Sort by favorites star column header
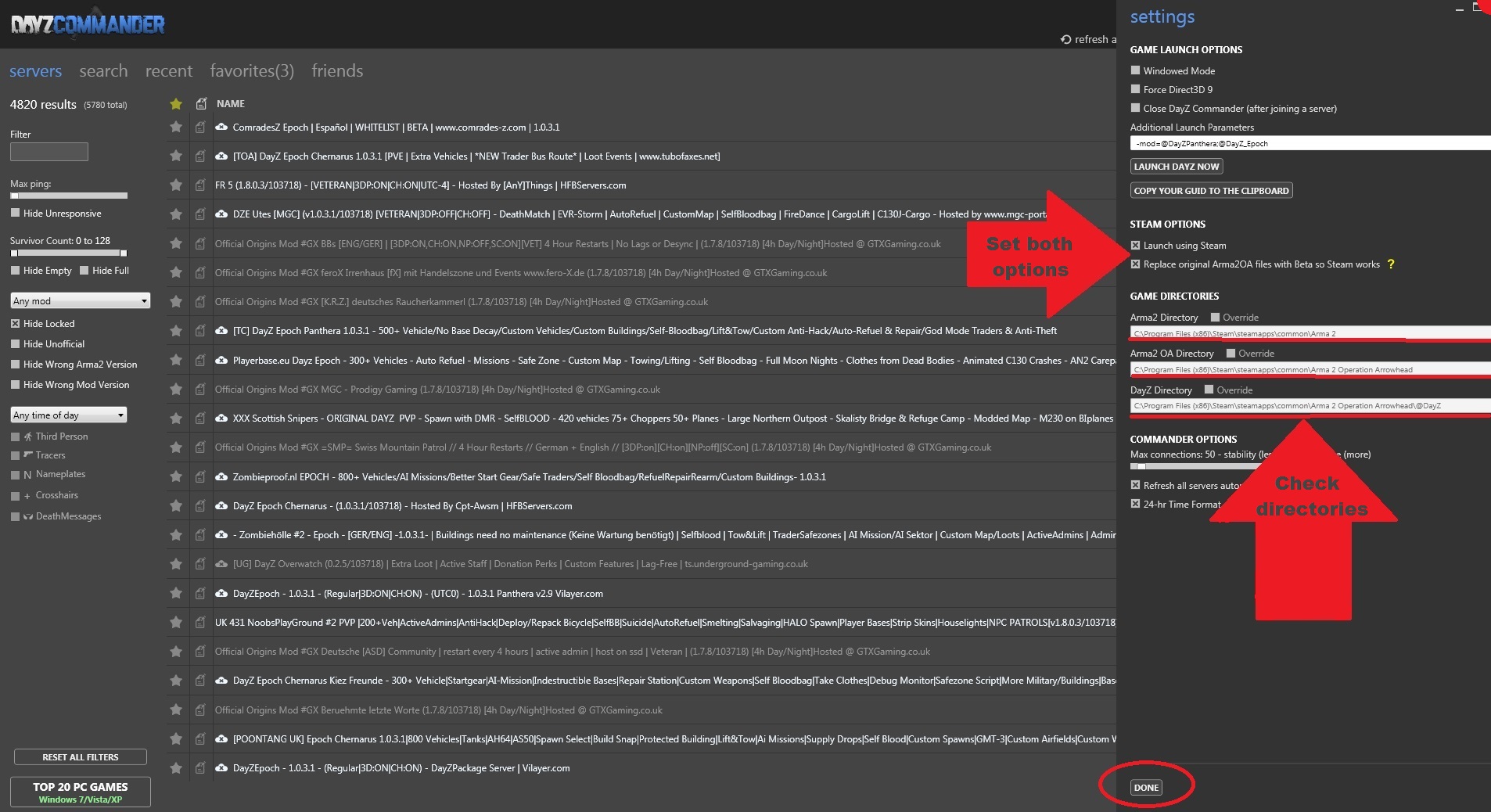 click(176, 103)
